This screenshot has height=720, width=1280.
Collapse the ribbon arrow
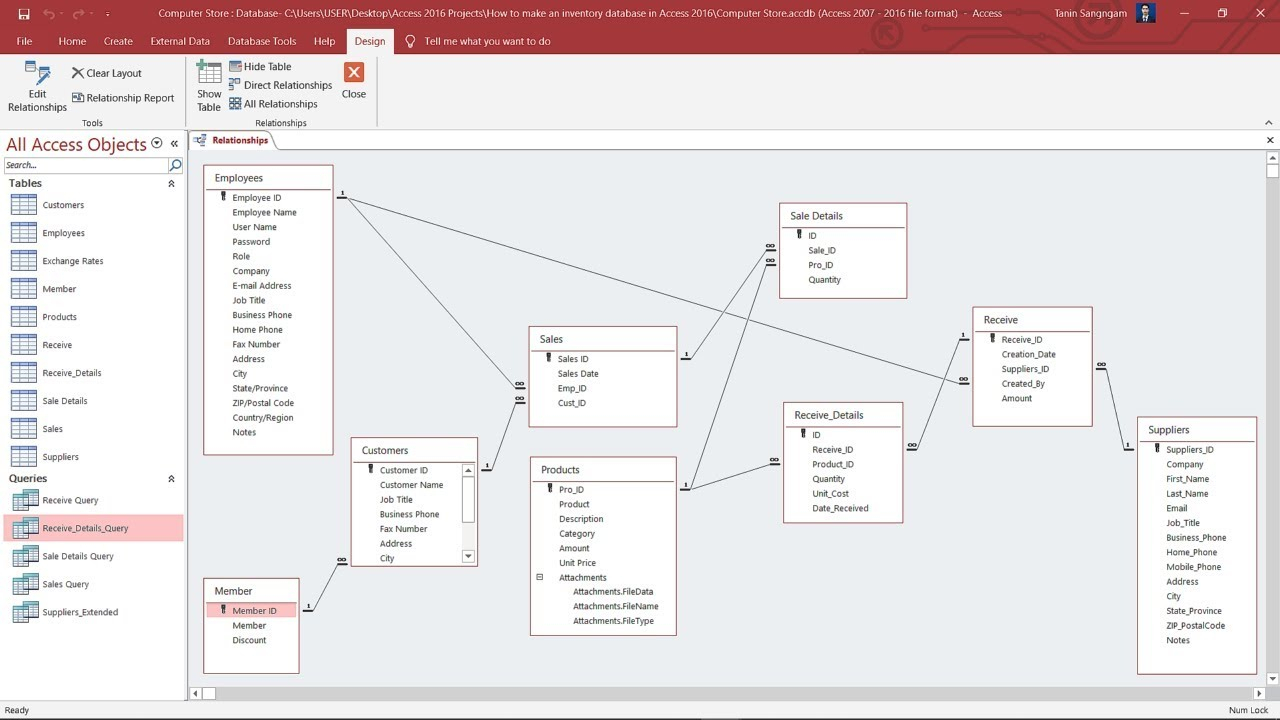point(1269,122)
